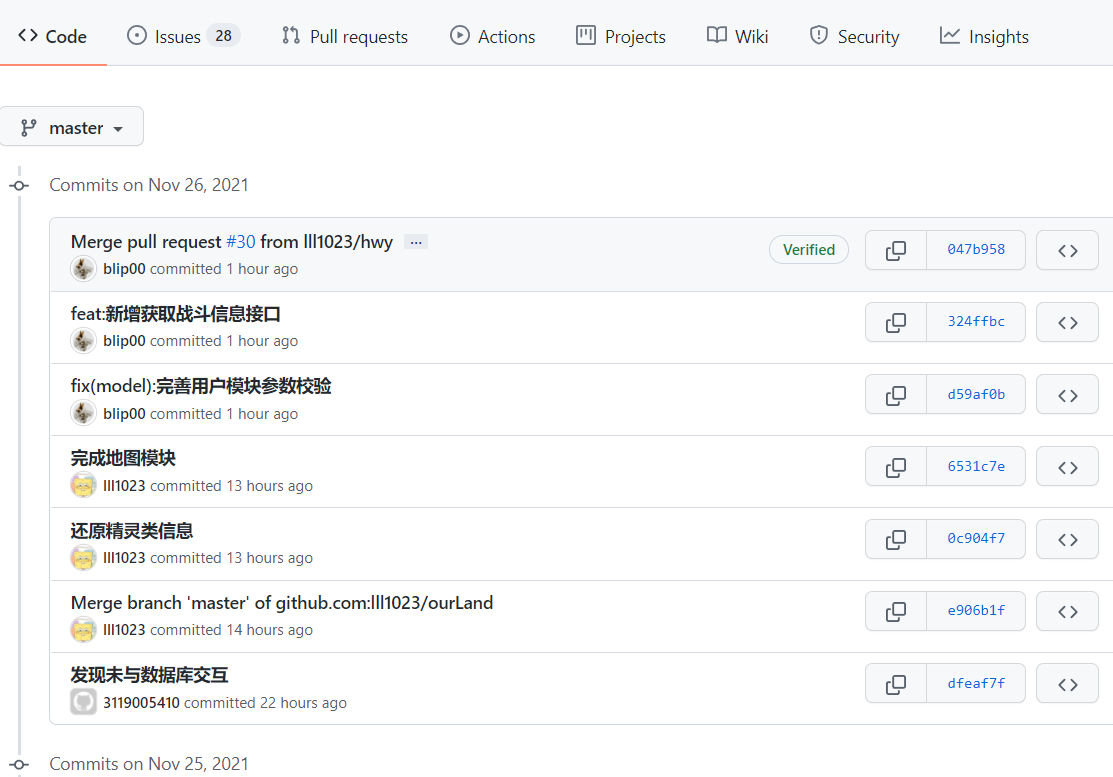Image resolution: width=1113 pixels, height=777 pixels.
Task: Browse repository at commit 0c904f7
Action: pos(1068,539)
